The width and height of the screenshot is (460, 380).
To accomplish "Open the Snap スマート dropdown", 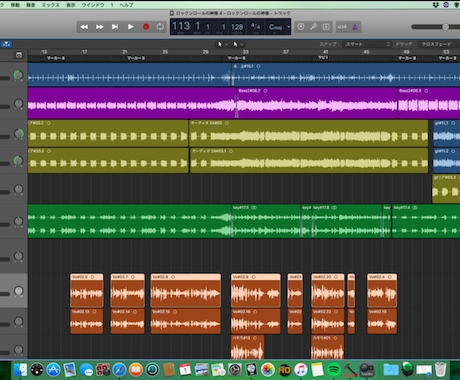I will point(367,44).
